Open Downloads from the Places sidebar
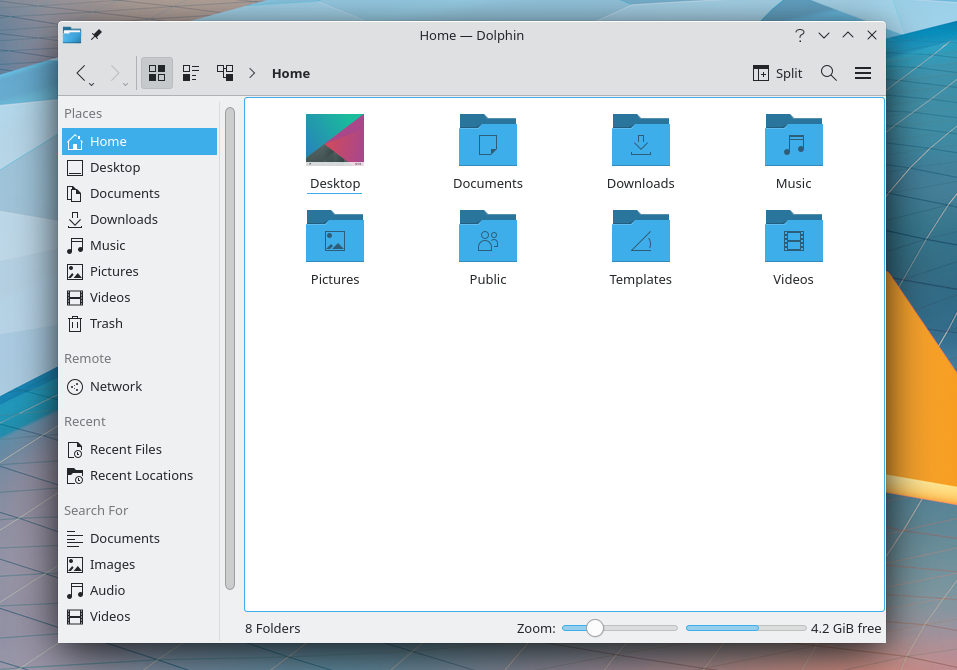This screenshot has height=670, width=957. [122, 219]
